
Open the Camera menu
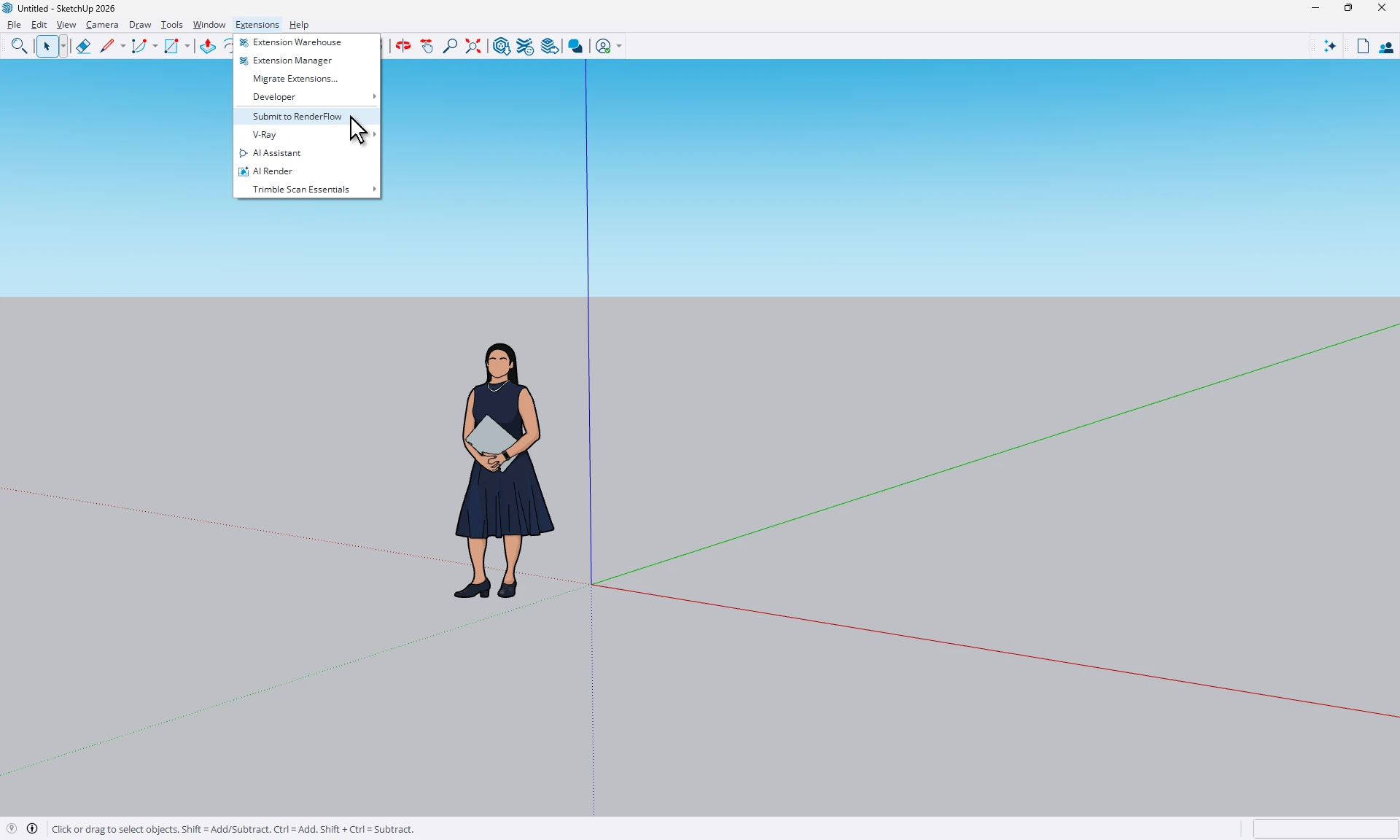[x=102, y=25]
